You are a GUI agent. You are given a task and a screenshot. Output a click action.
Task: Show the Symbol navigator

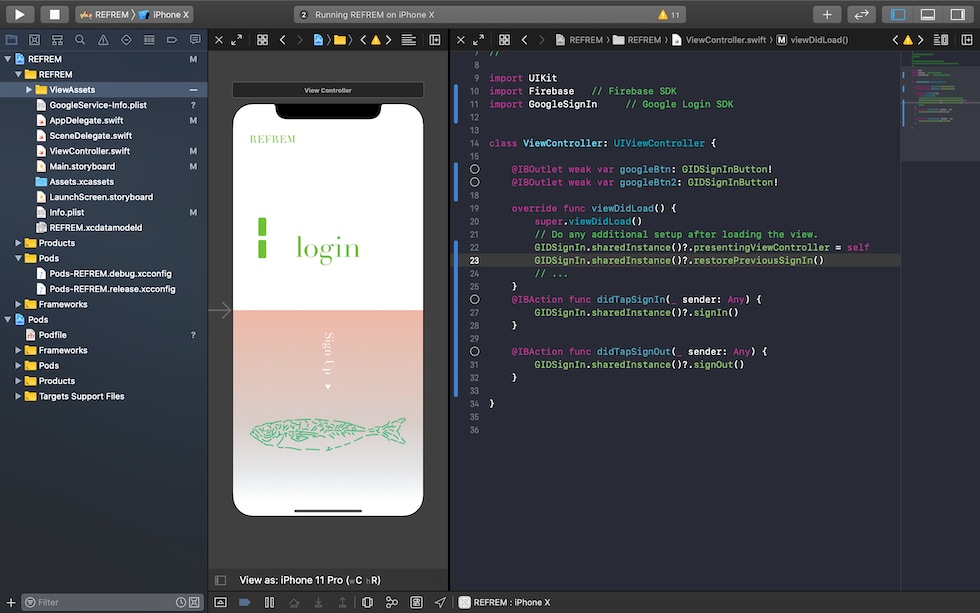point(58,40)
